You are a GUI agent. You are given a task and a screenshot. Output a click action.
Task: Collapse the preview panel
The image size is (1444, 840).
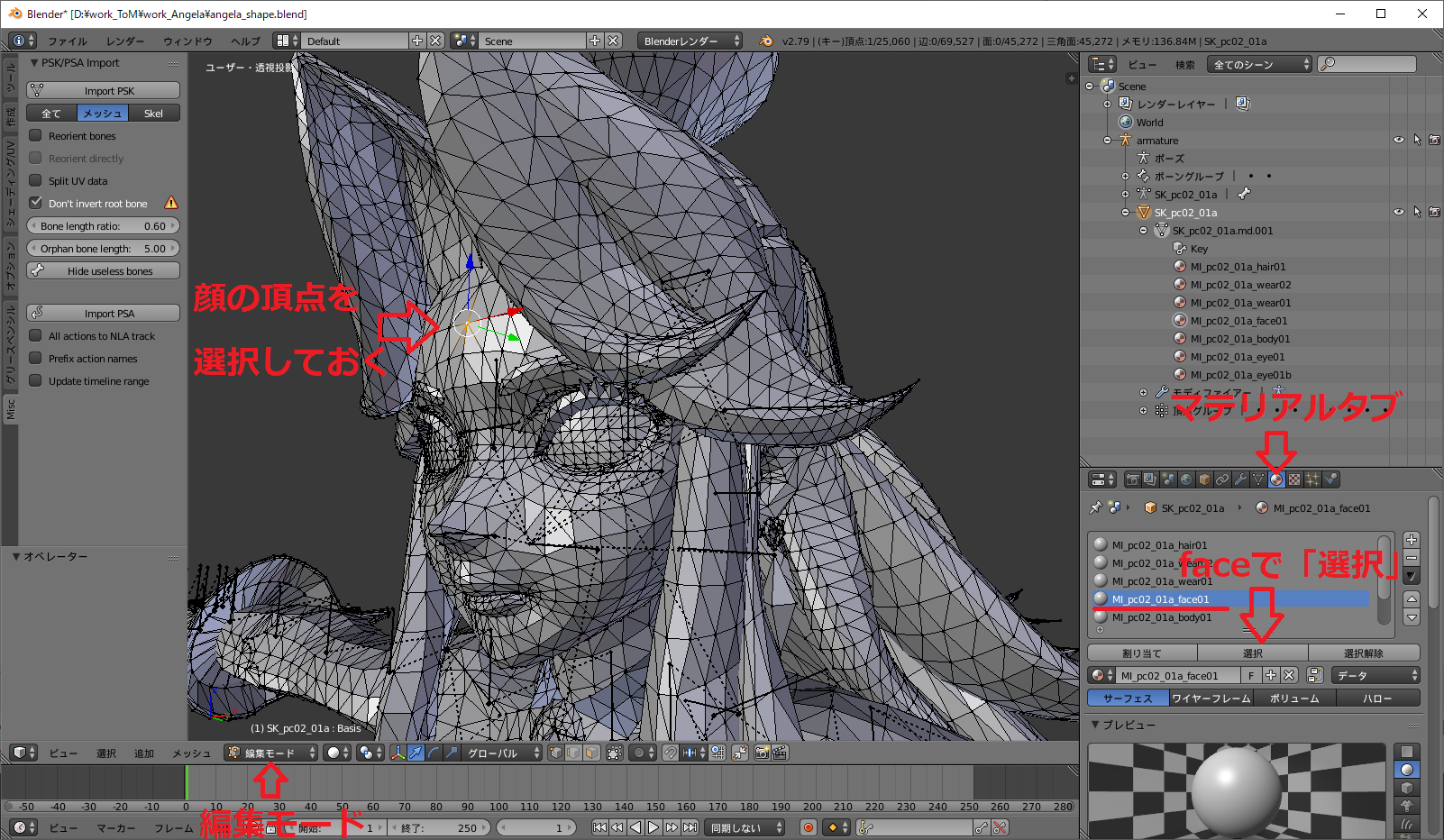click(1095, 725)
